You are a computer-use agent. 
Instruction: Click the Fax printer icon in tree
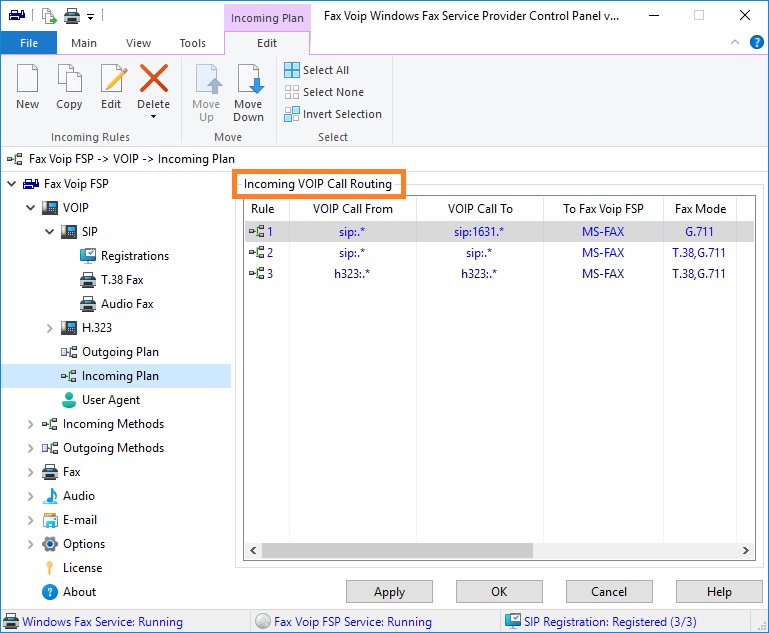50,472
